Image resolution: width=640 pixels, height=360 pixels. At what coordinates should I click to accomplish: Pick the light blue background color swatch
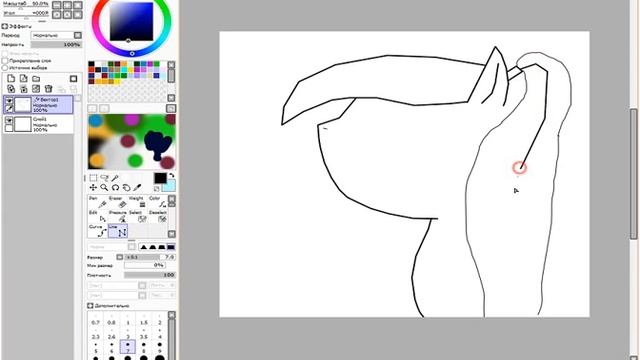click(x=170, y=185)
